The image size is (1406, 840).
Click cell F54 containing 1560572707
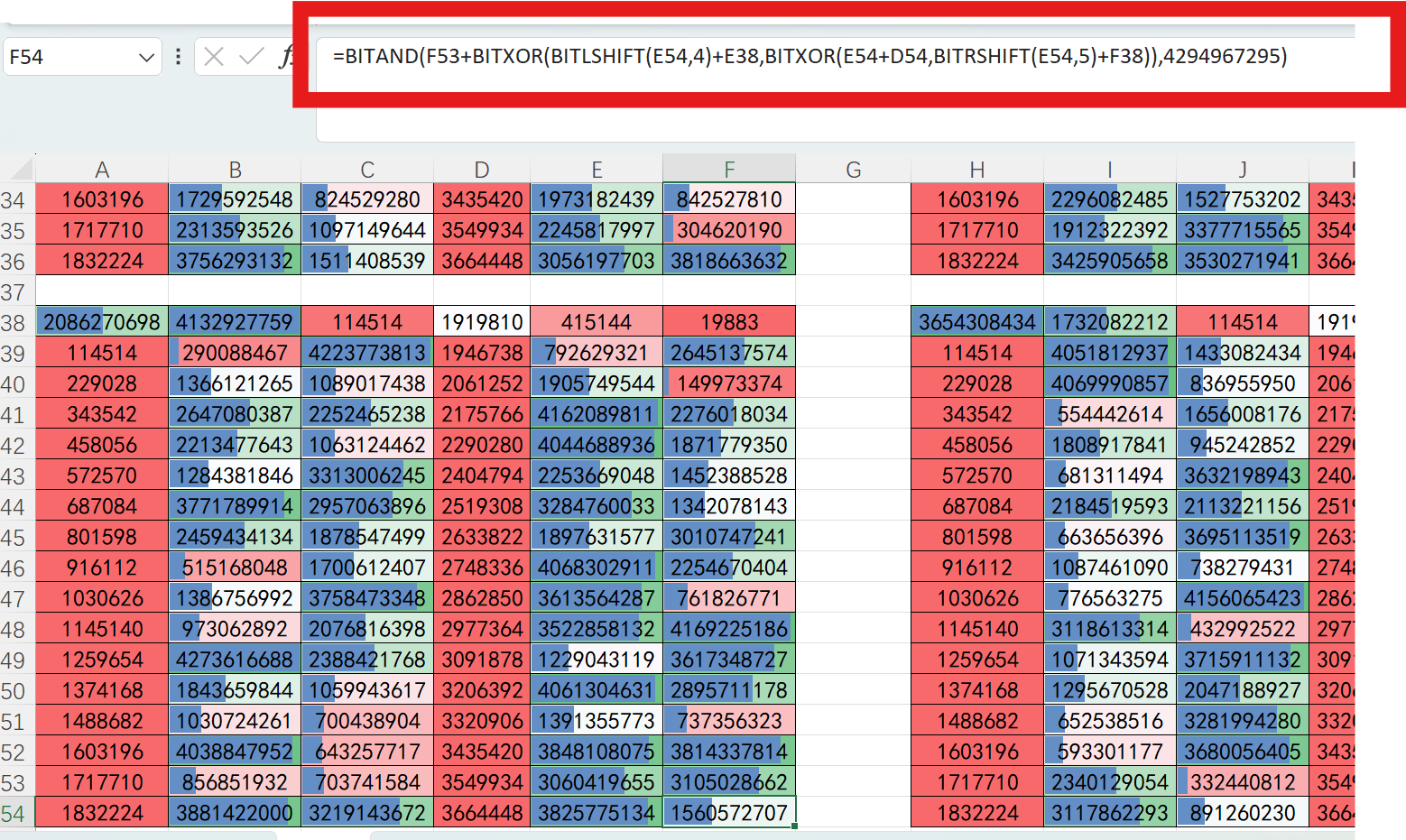pos(728,813)
